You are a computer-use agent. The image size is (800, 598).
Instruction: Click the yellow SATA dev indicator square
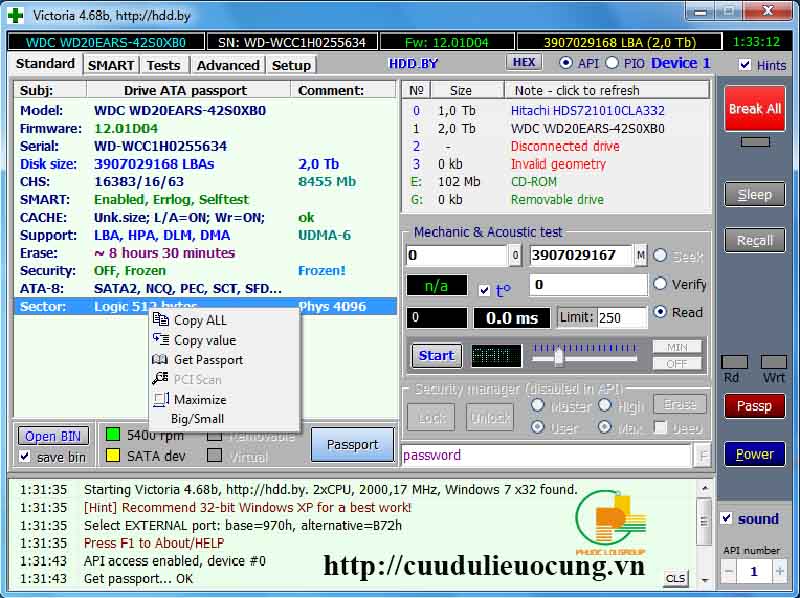[x=113, y=456]
